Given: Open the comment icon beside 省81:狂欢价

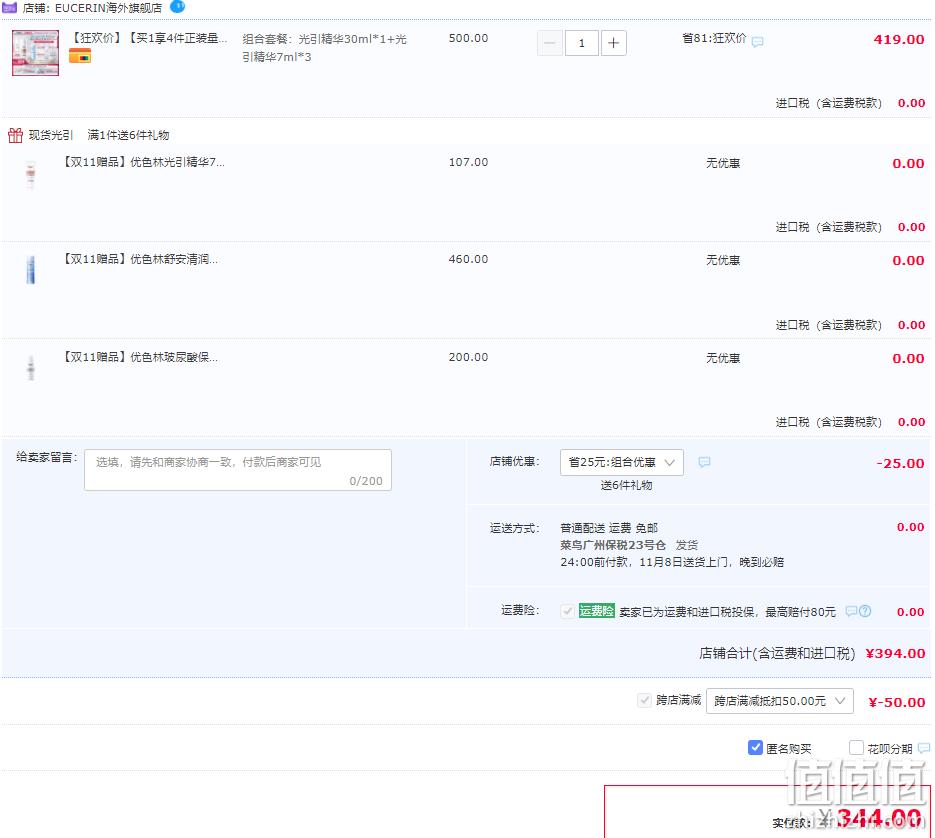Looking at the screenshot, I should [757, 41].
